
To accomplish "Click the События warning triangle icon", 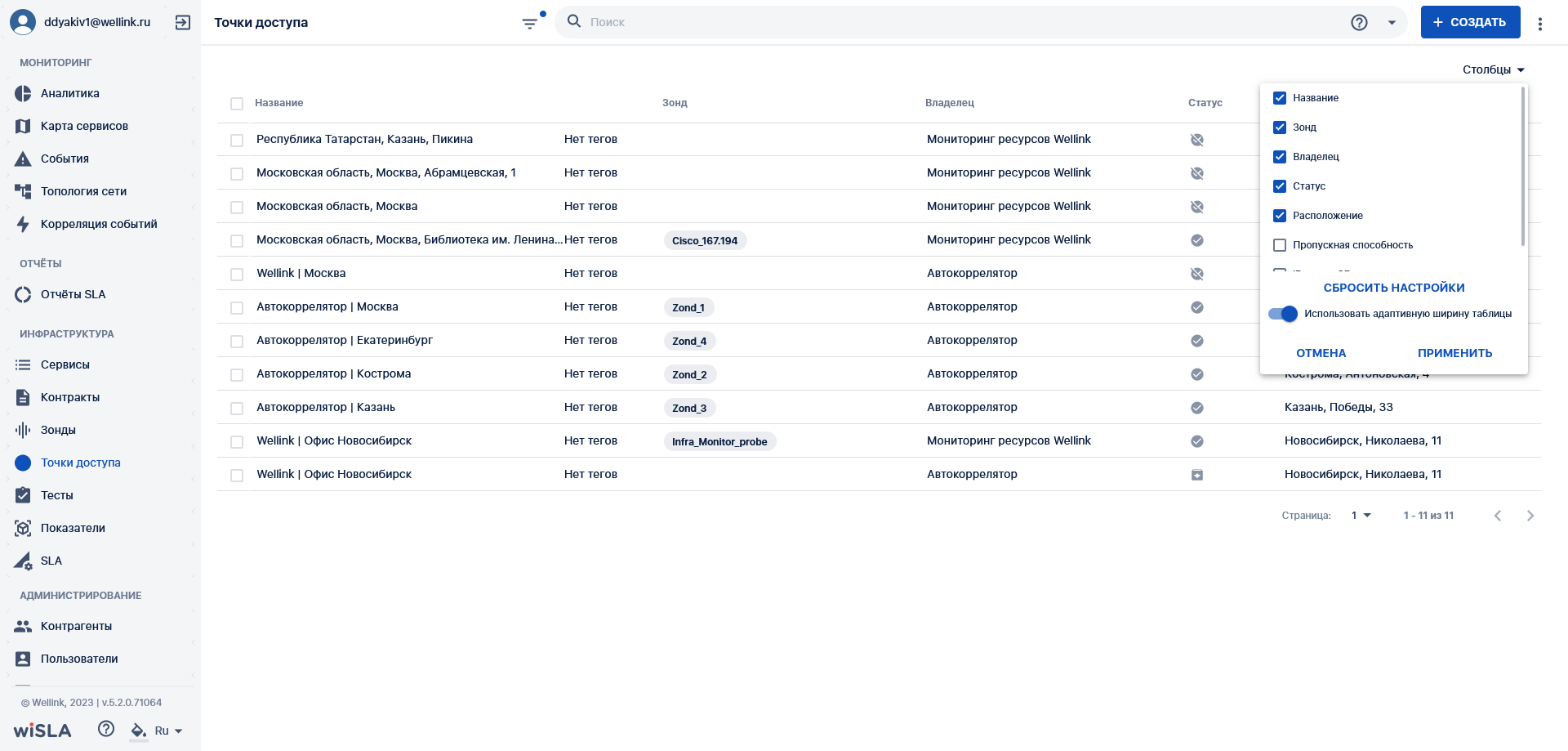I will tap(23, 159).
